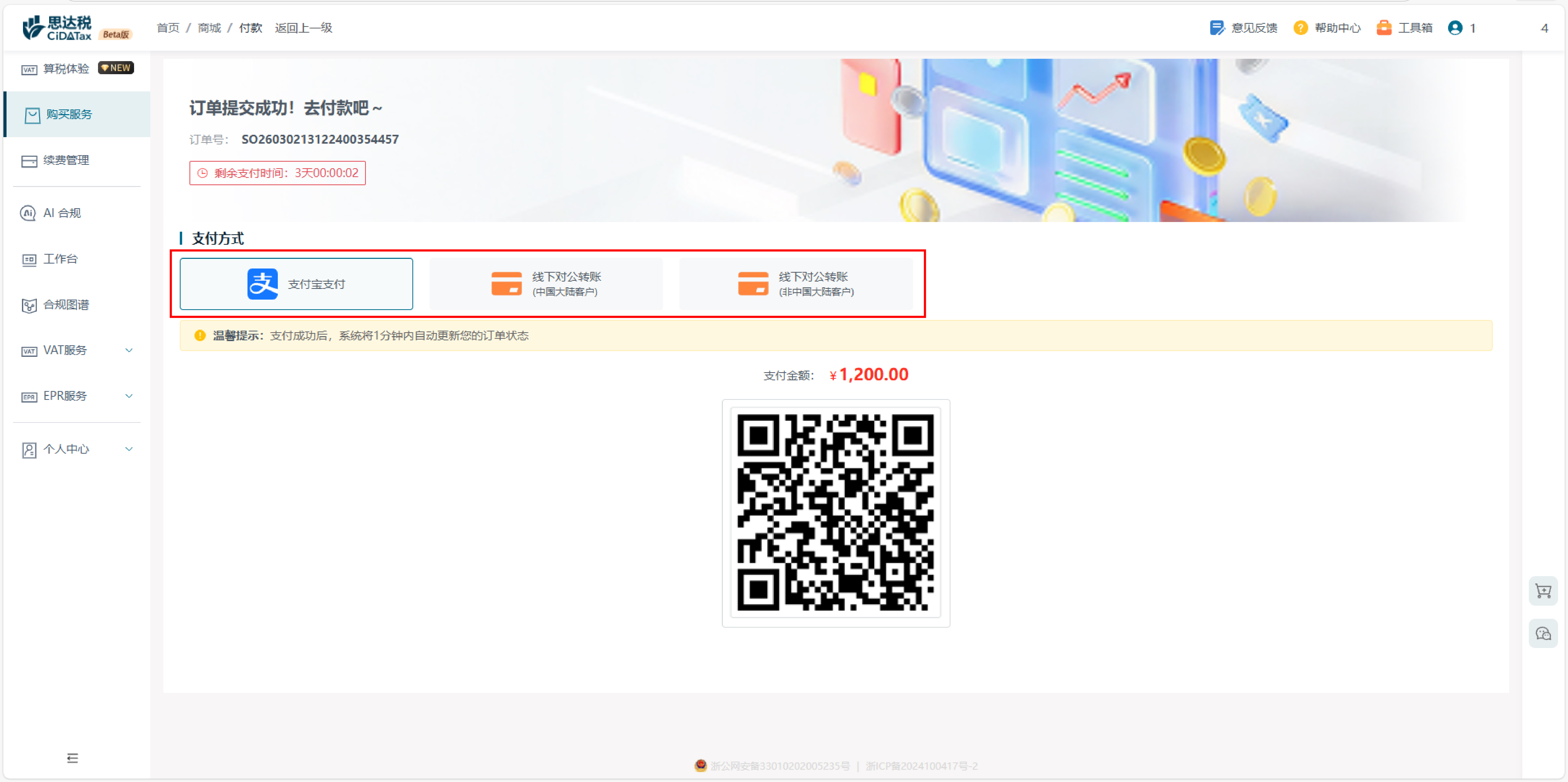Click the feedback icon in header
This screenshot has width=1568, height=782.
(x=1216, y=28)
